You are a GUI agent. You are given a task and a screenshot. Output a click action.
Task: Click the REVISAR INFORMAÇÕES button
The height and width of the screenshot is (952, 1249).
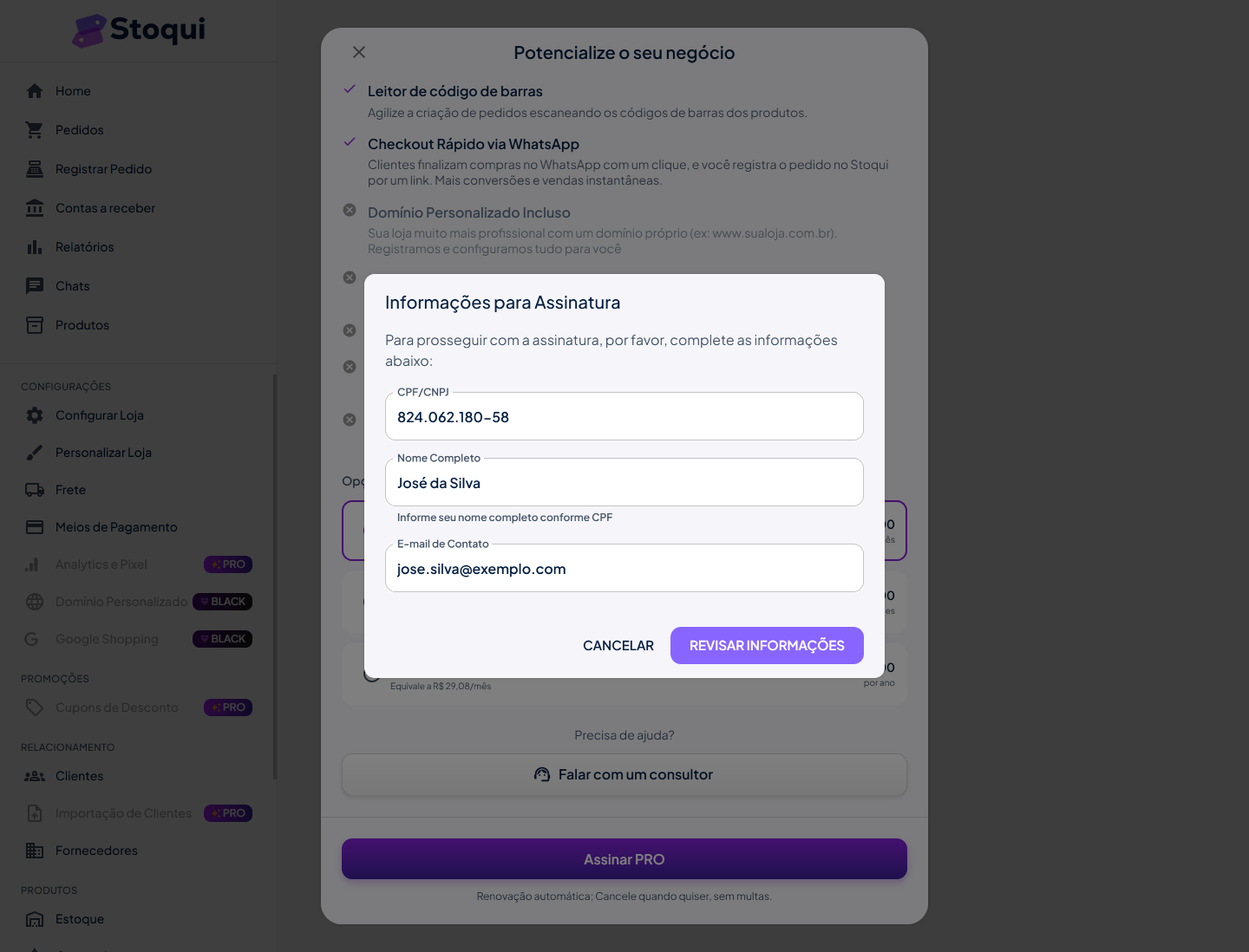[767, 646]
